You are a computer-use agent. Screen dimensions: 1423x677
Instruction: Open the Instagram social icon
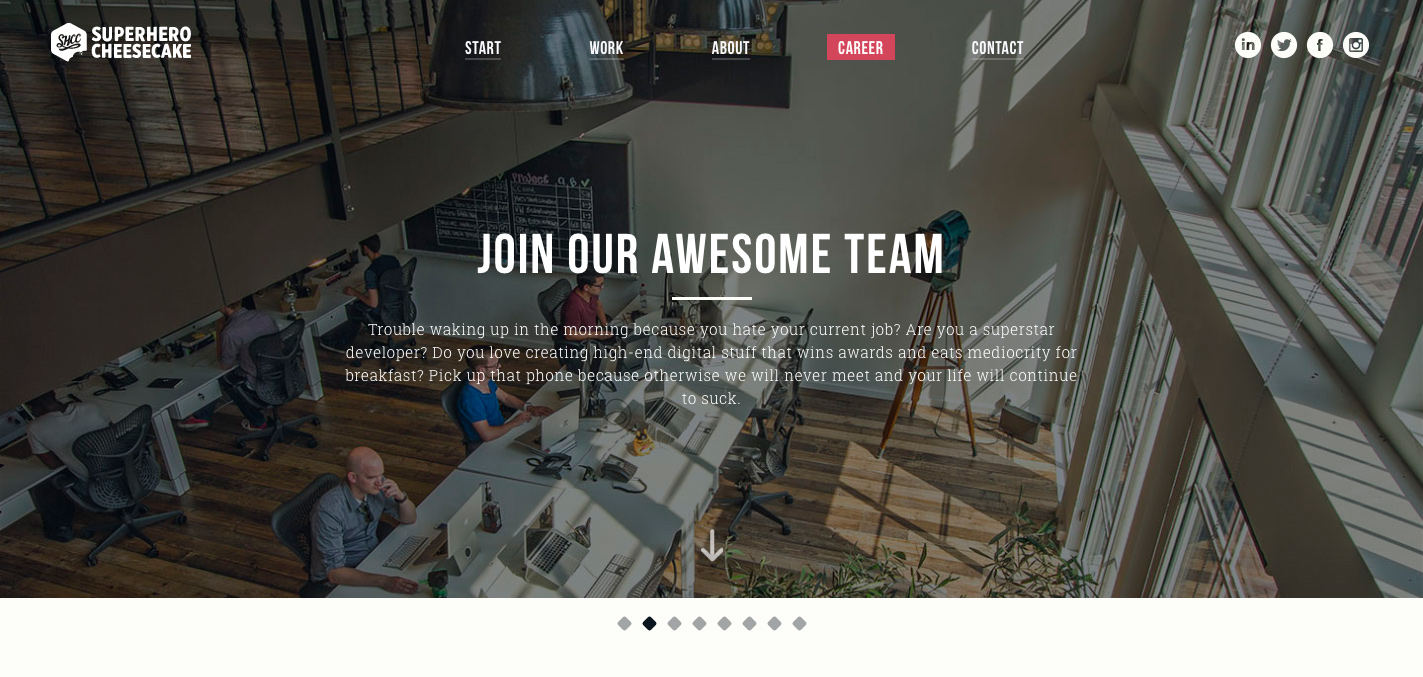click(1356, 45)
